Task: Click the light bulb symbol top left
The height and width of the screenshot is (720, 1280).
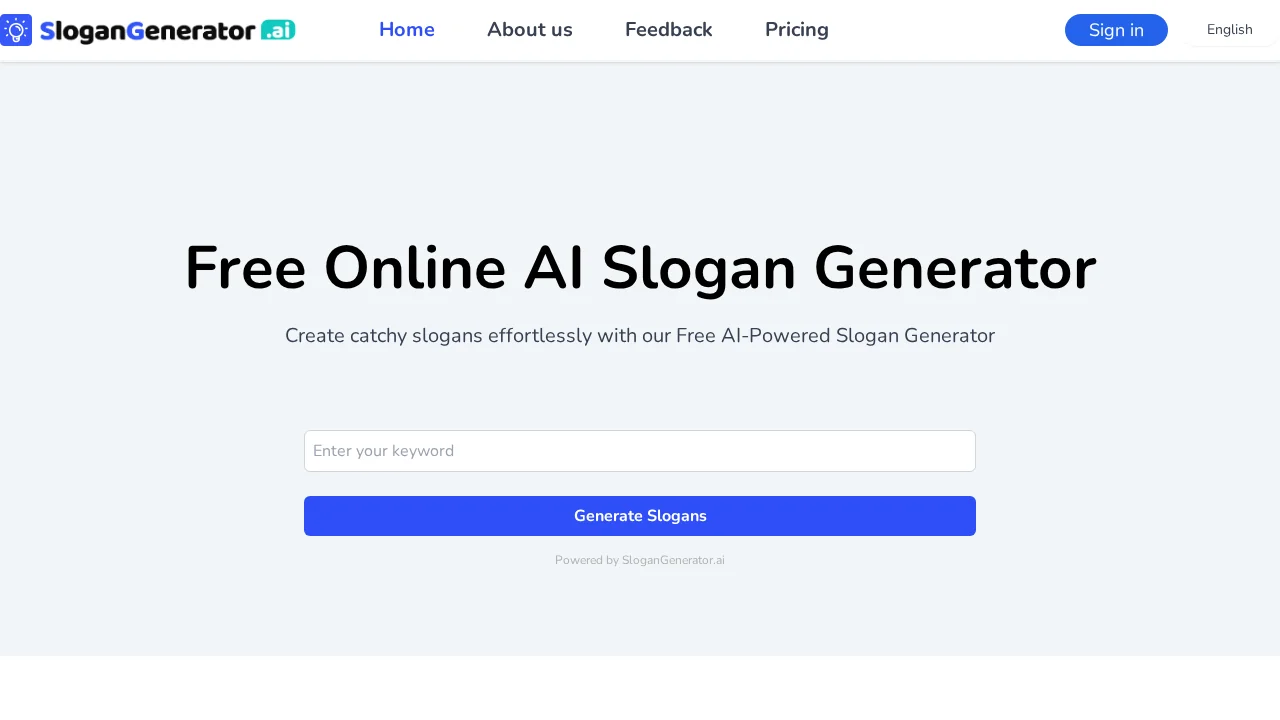Action: tap(16, 30)
